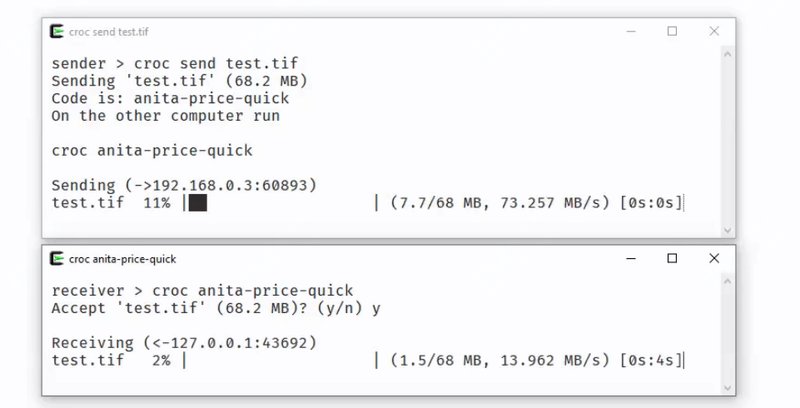Minimize the croc send test.tif window
The height and width of the screenshot is (408, 800).
coord(628,31)
